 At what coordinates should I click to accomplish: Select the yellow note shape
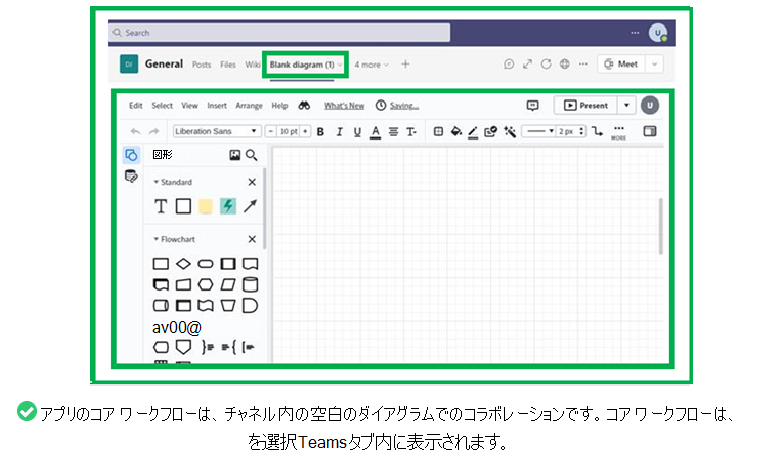205,206
